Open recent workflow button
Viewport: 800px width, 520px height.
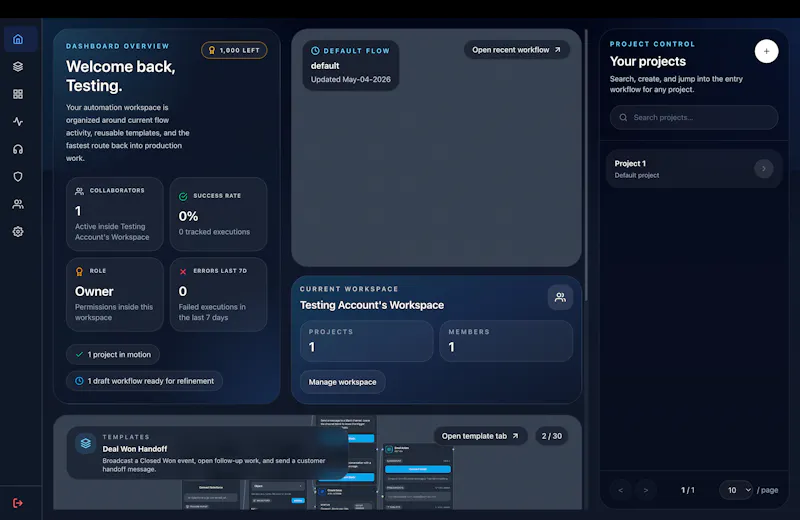(516, 50)
